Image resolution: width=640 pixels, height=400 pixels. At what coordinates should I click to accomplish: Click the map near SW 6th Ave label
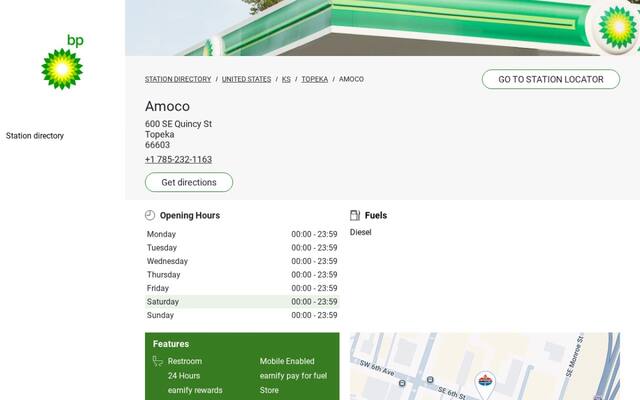377,368
